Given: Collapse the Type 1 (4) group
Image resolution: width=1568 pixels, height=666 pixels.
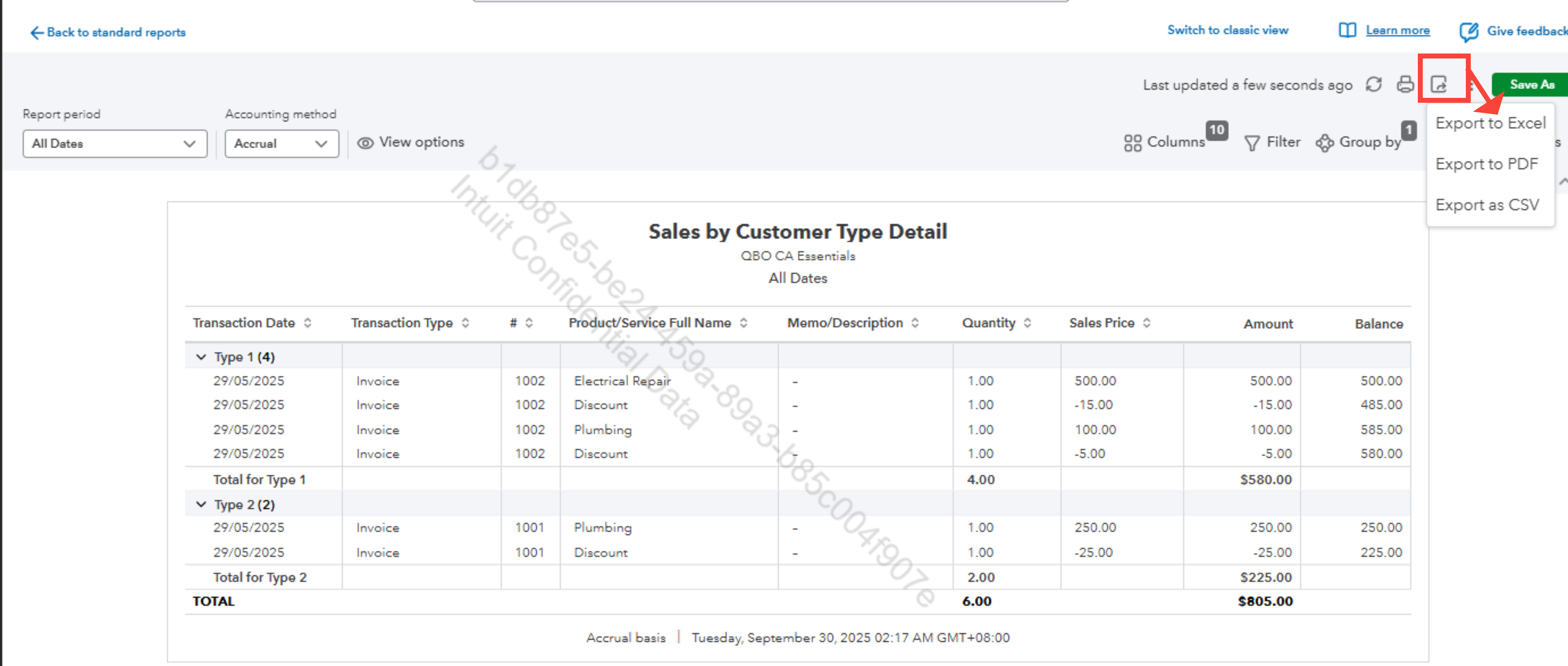Looking at the screenshot, I should (201, 357).
